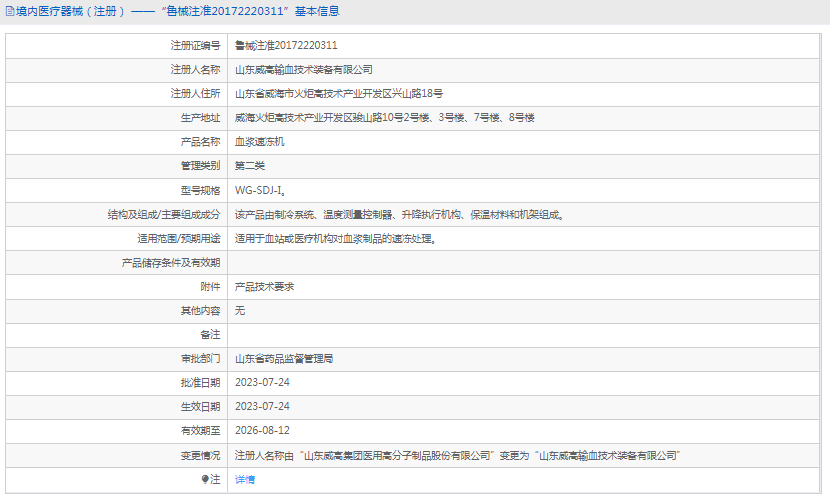
Task: Select approving authority 山东省药品监督管理局
Action: [284, 359]
